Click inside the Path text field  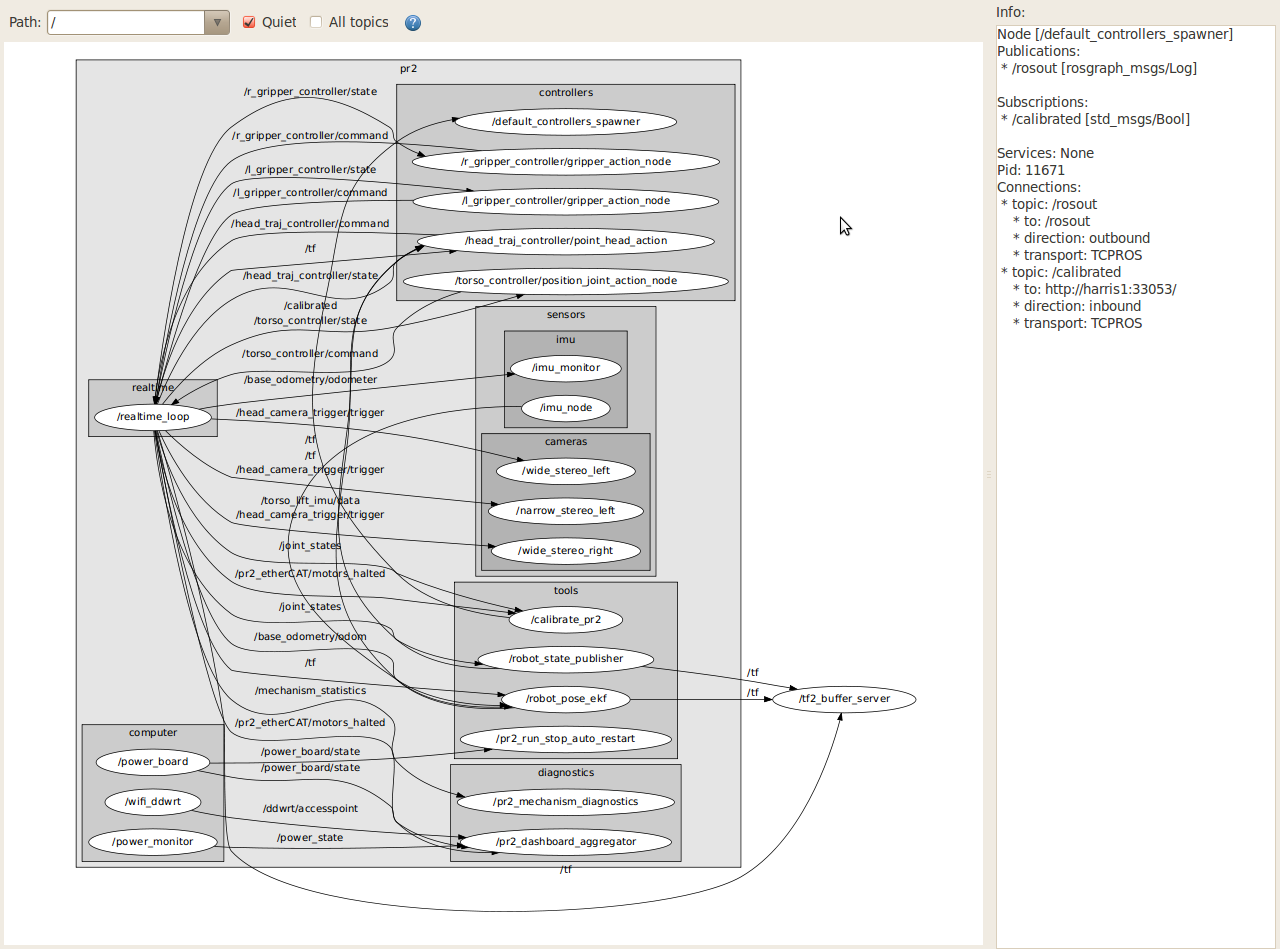coord(125,22)
